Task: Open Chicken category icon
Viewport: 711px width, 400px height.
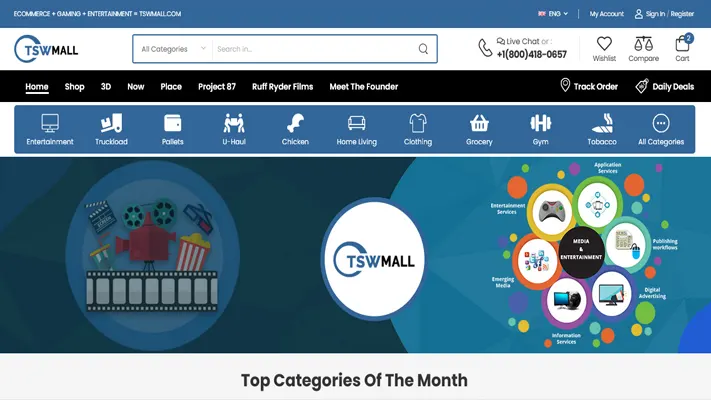Action: point(295,123)
